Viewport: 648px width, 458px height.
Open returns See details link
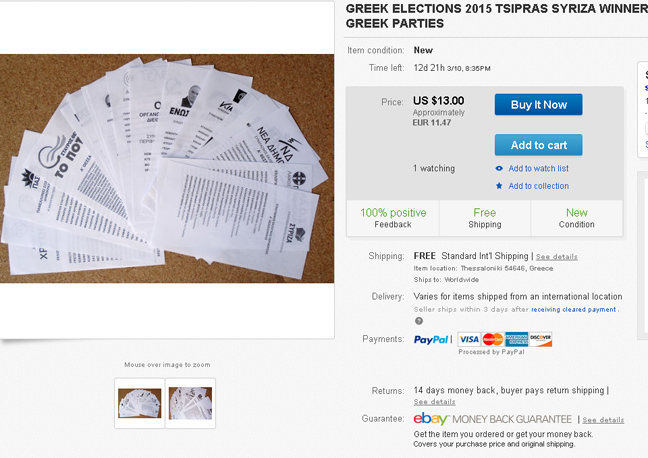click(434, 402)
